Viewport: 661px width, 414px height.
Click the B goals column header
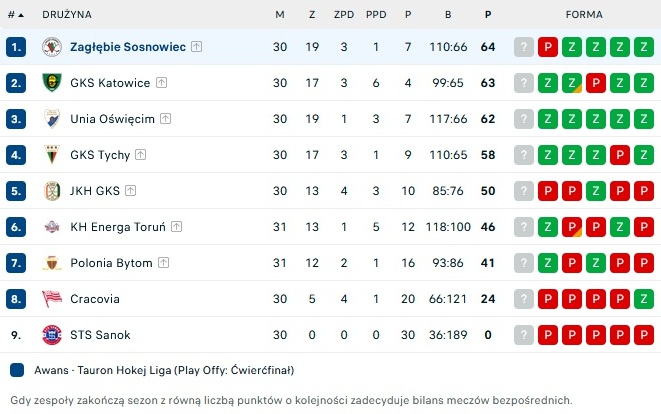[x=448, y=15]
